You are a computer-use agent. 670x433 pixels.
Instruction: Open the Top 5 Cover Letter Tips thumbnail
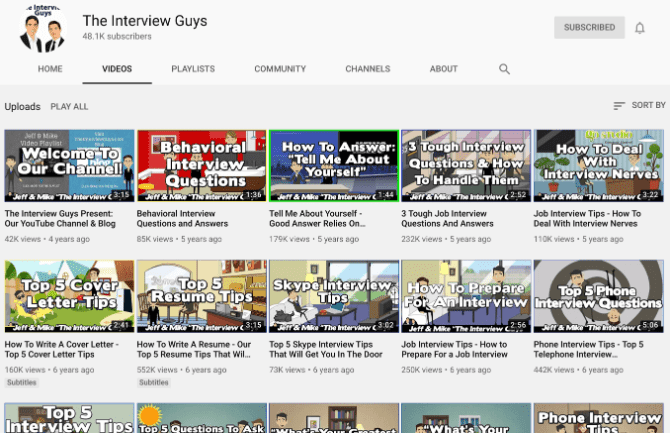[69, 296]
